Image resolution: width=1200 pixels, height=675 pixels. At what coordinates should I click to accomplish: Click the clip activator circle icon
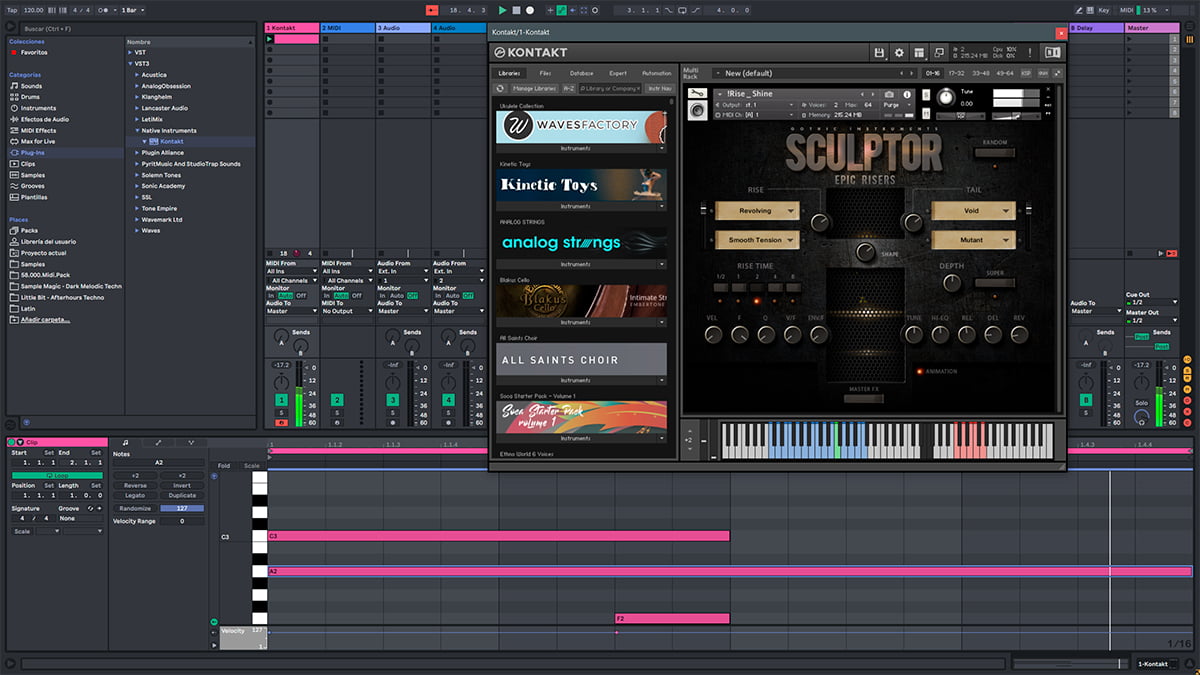[x=12, y=442]
